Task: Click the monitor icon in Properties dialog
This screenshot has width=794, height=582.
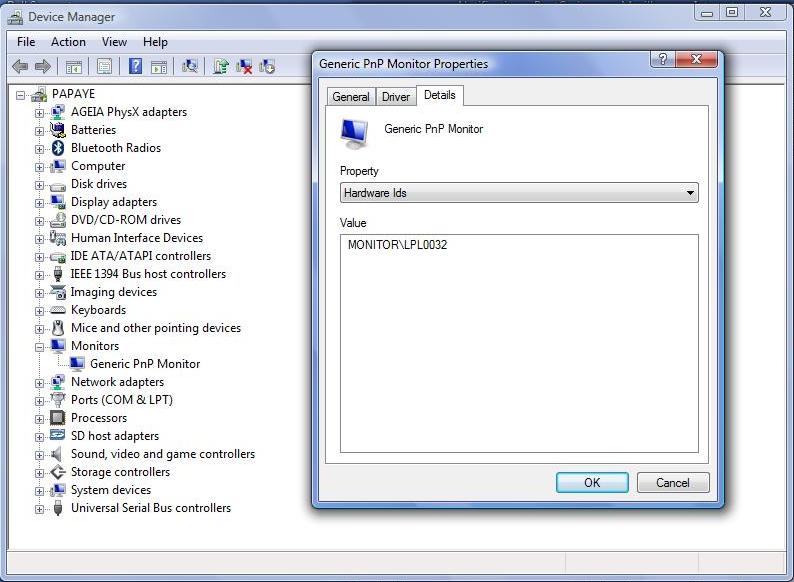Action: (x=354, y=134)
